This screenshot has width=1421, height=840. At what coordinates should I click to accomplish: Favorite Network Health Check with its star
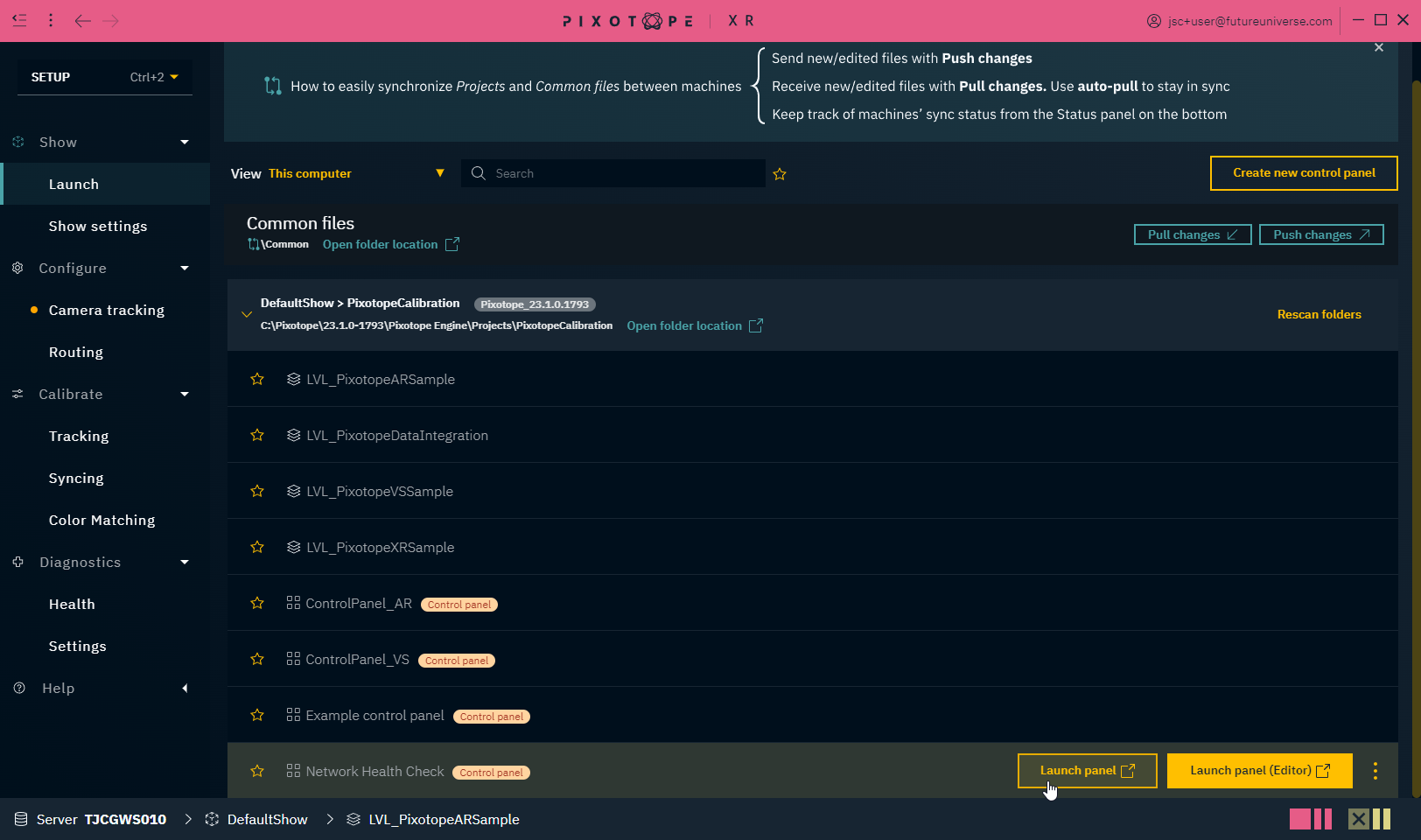click(x=257, y=771)
